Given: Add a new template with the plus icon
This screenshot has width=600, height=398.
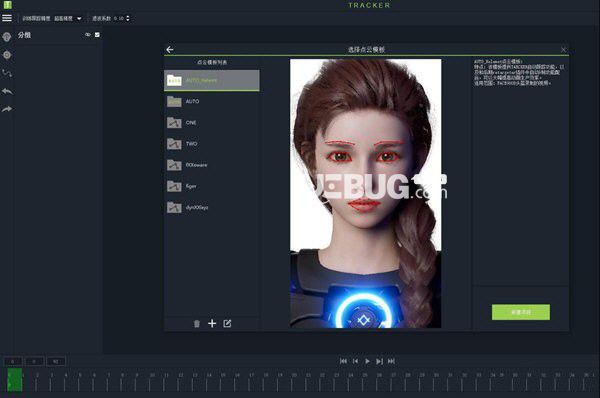Looking at the screenshot, I should pos(212,323).
